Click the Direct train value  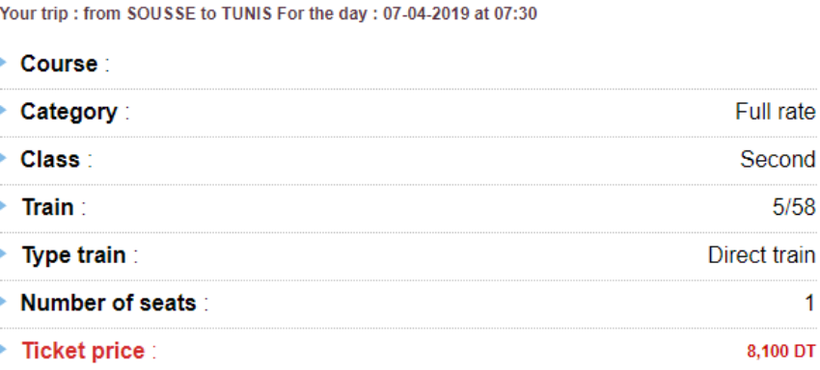pyautogui.click(x=761, y=255)
